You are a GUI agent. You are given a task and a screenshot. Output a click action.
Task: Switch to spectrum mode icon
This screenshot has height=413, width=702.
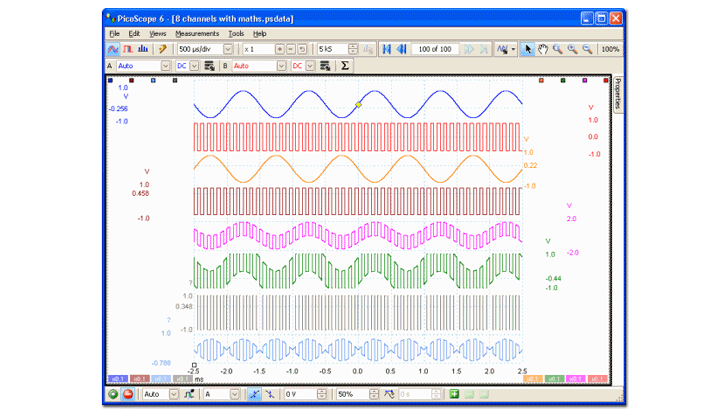pos(143,49)
